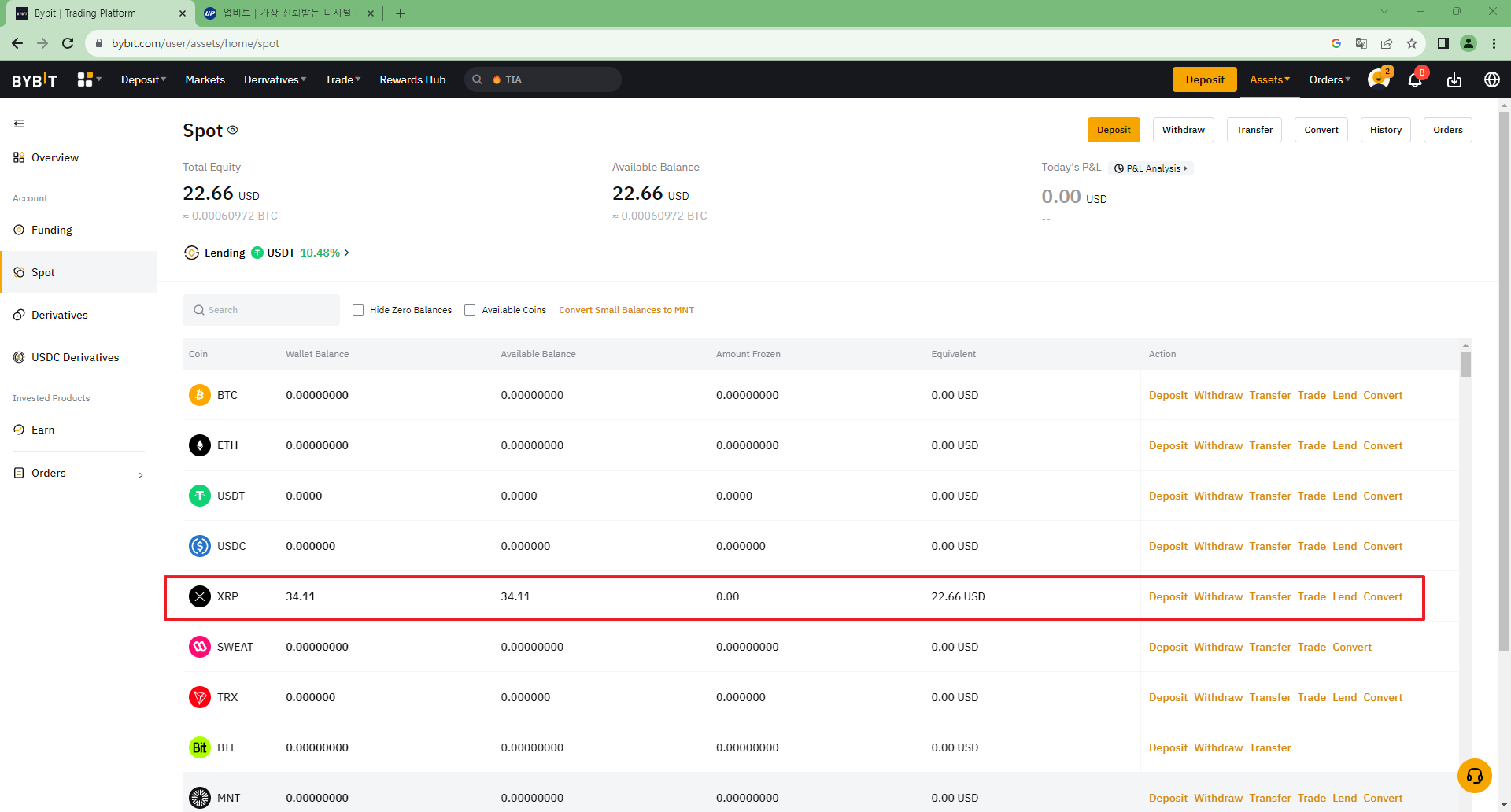Open the language globe icon

[x=1491, y=79]
